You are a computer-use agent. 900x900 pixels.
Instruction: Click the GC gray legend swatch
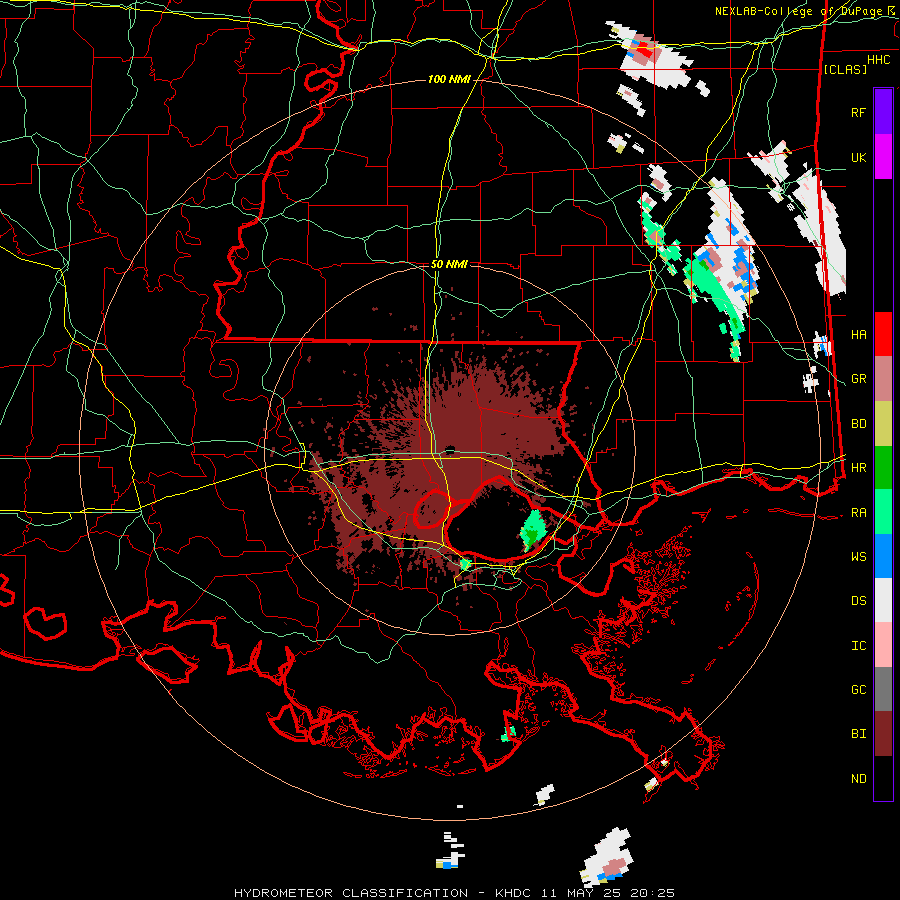883,689
